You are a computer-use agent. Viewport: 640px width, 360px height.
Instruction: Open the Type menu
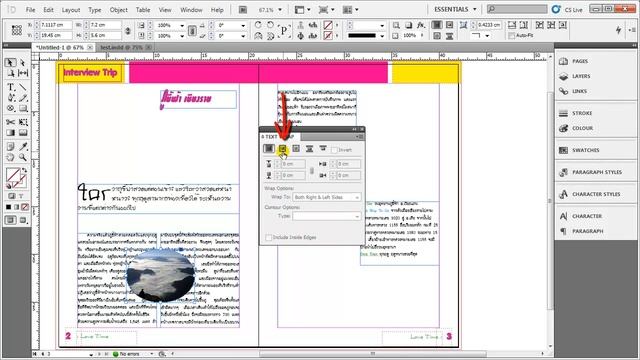pyautogui.click(x=95, y=9)
